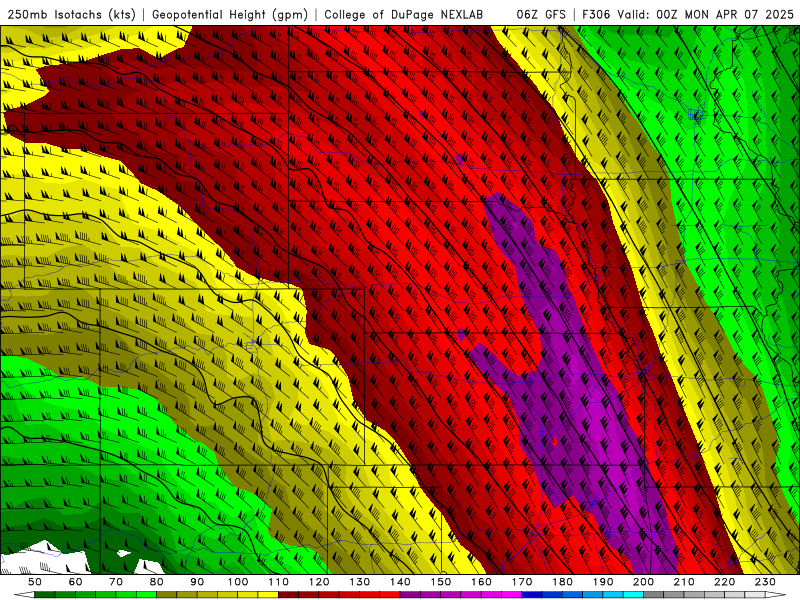
Task: Click the '150' value on the legend scale
Action: (441, 582)
